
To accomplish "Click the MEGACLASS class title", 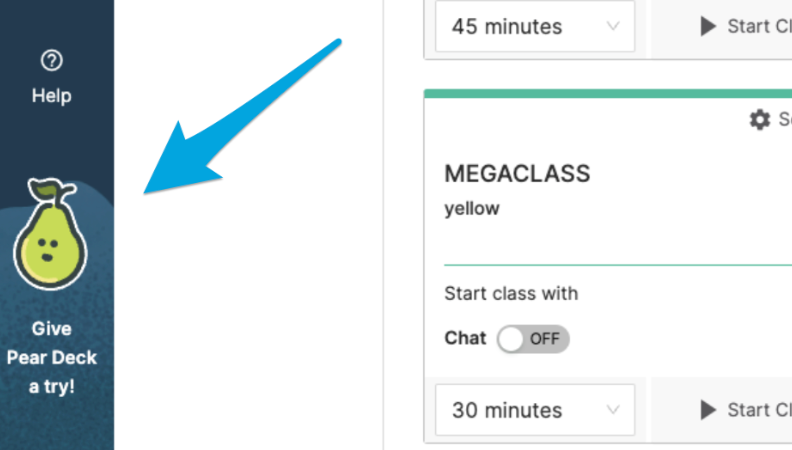I will [x=517, y=174].
